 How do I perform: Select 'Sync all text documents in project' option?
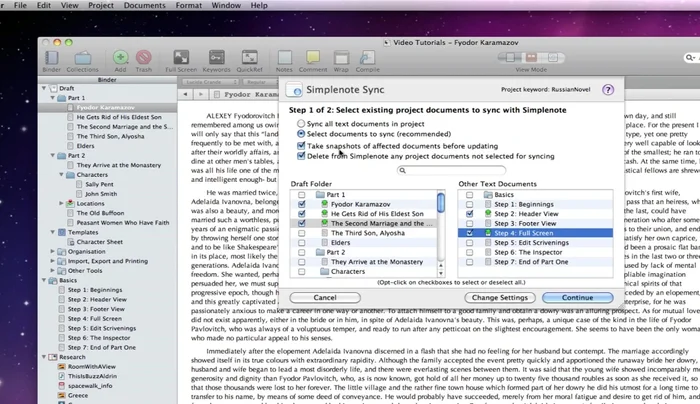click(301, 123)
